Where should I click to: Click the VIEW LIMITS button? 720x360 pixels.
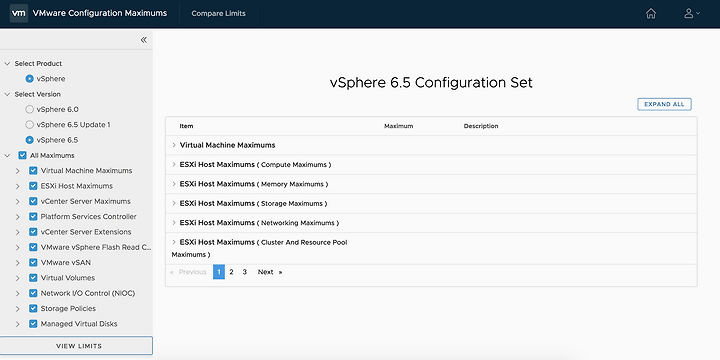point(76,346)
